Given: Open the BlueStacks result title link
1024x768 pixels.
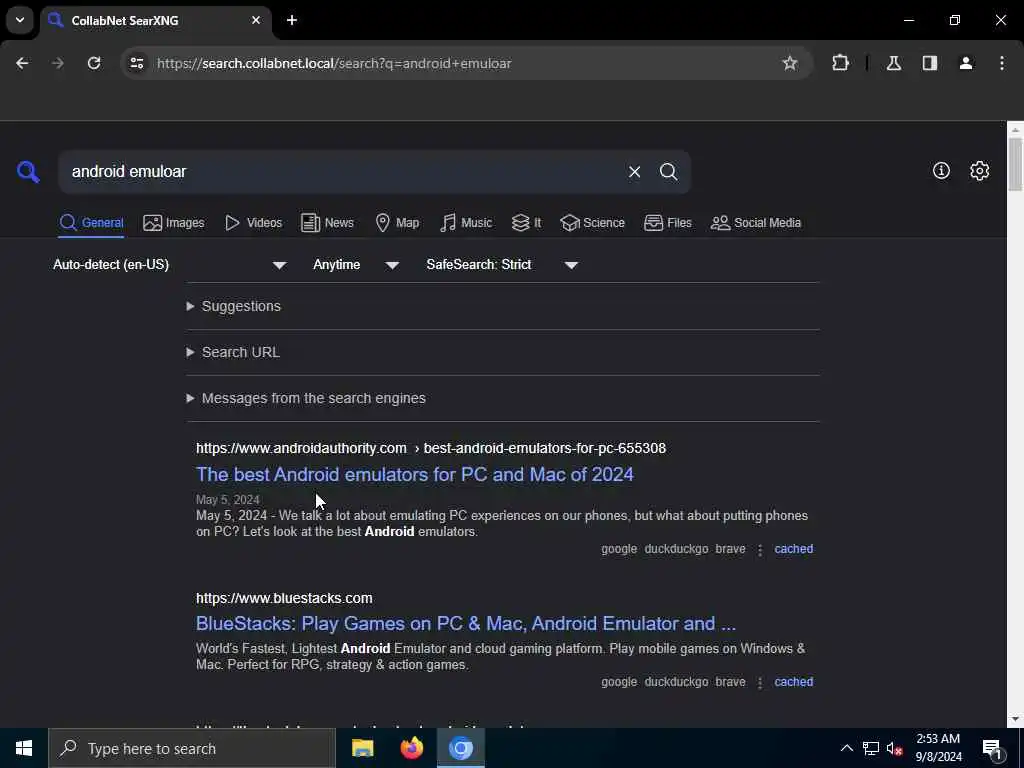Looking at the screenshot, I should point(466,623).
